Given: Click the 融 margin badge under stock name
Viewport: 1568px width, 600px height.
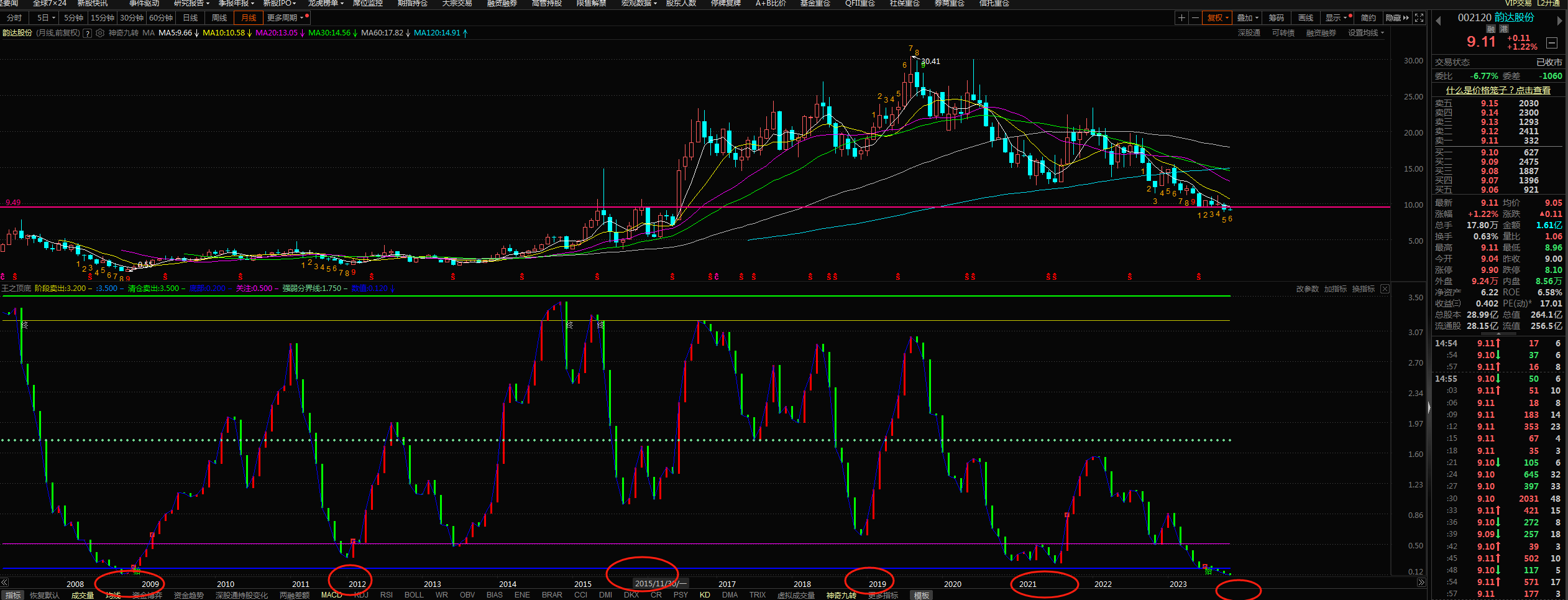Looking at the screenshot, I should pyautogui.click(x=1490, y=29).
